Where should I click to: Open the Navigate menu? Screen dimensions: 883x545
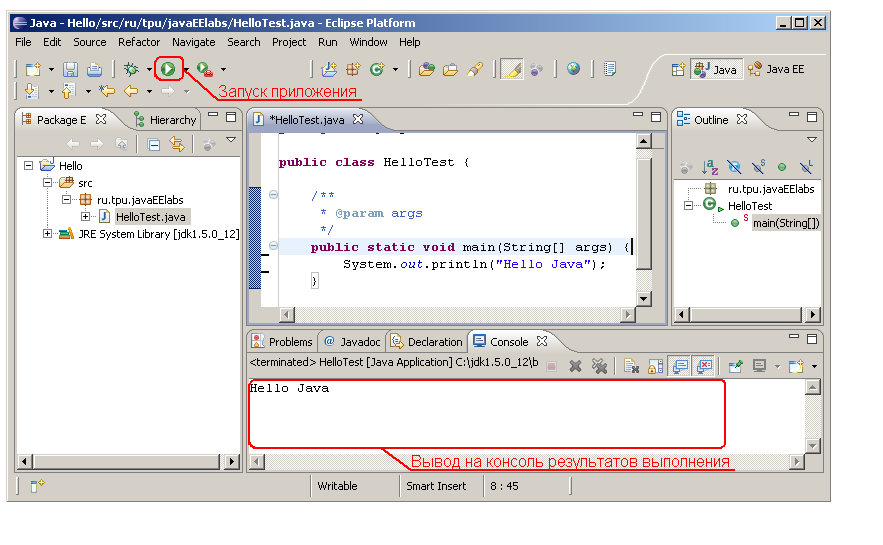194,42
